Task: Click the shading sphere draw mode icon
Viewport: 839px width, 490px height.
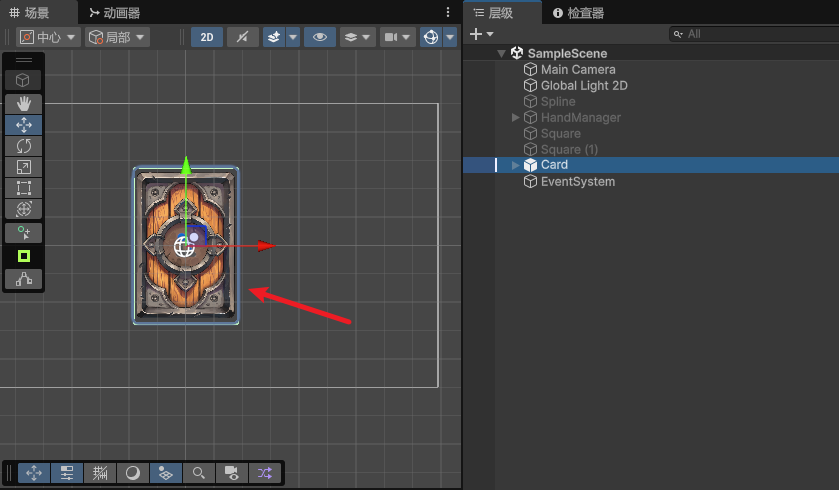Action: click(133, 473)
